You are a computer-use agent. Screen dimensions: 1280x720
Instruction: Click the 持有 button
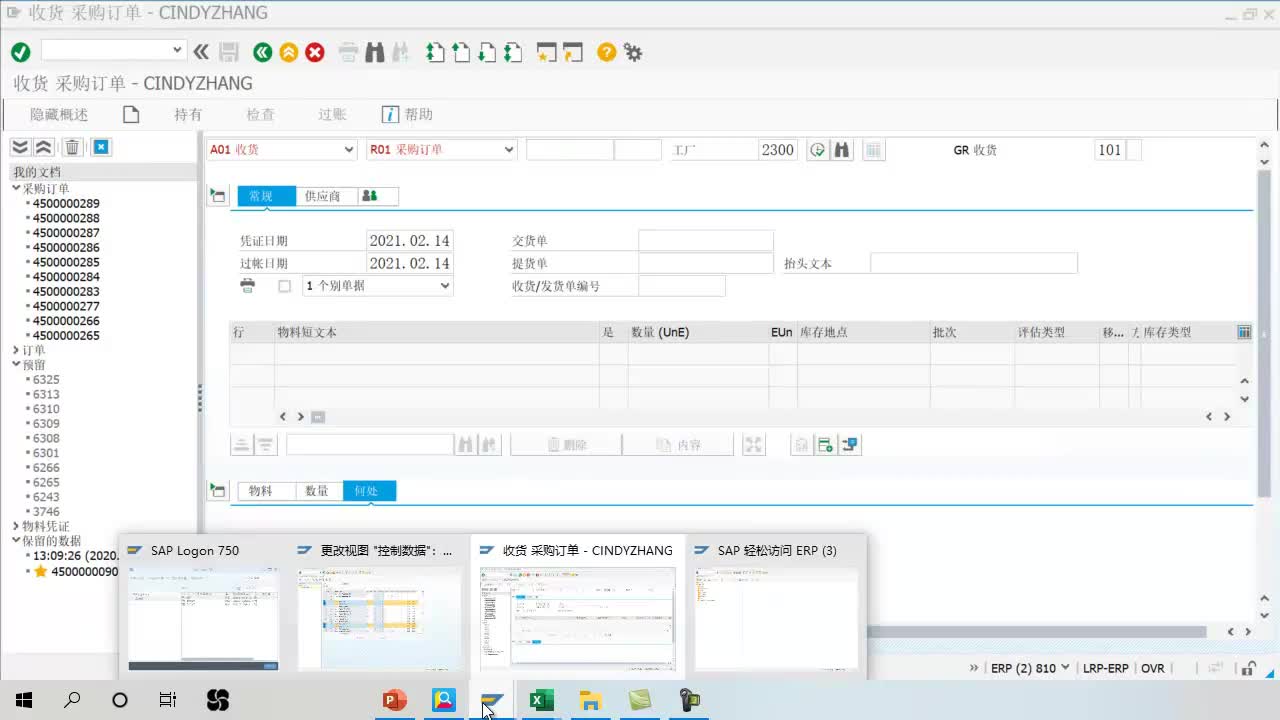[x=188, y=114]
